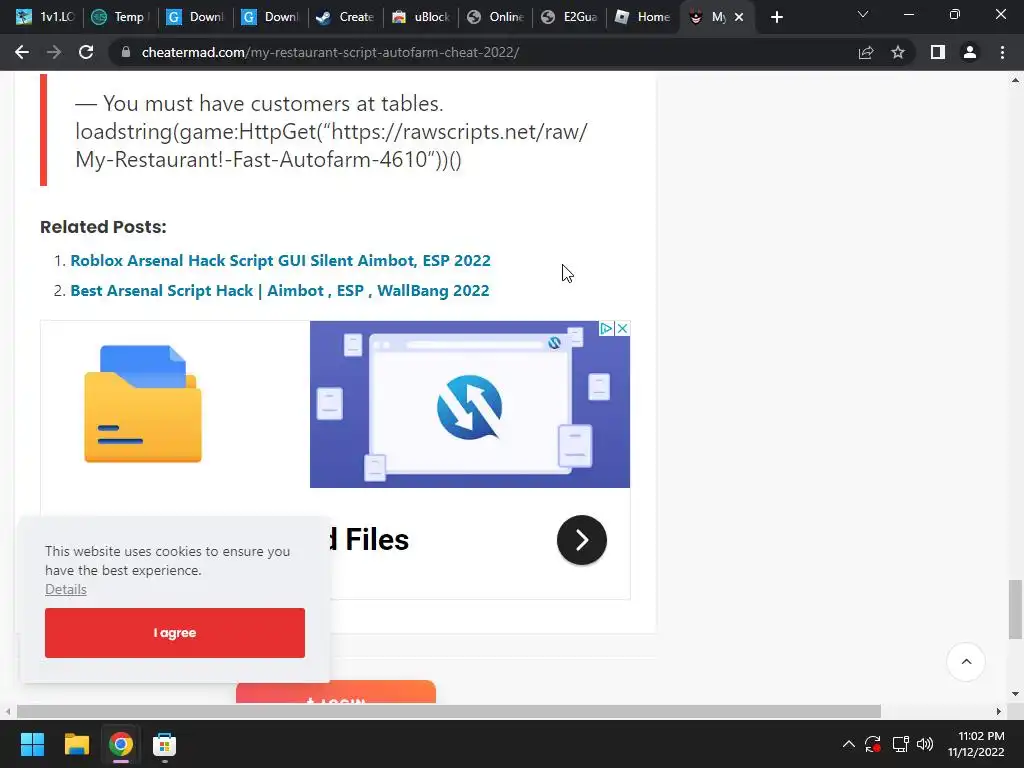Close the current My Restaurant tab
1024x768 pixels.
point(739,17)
